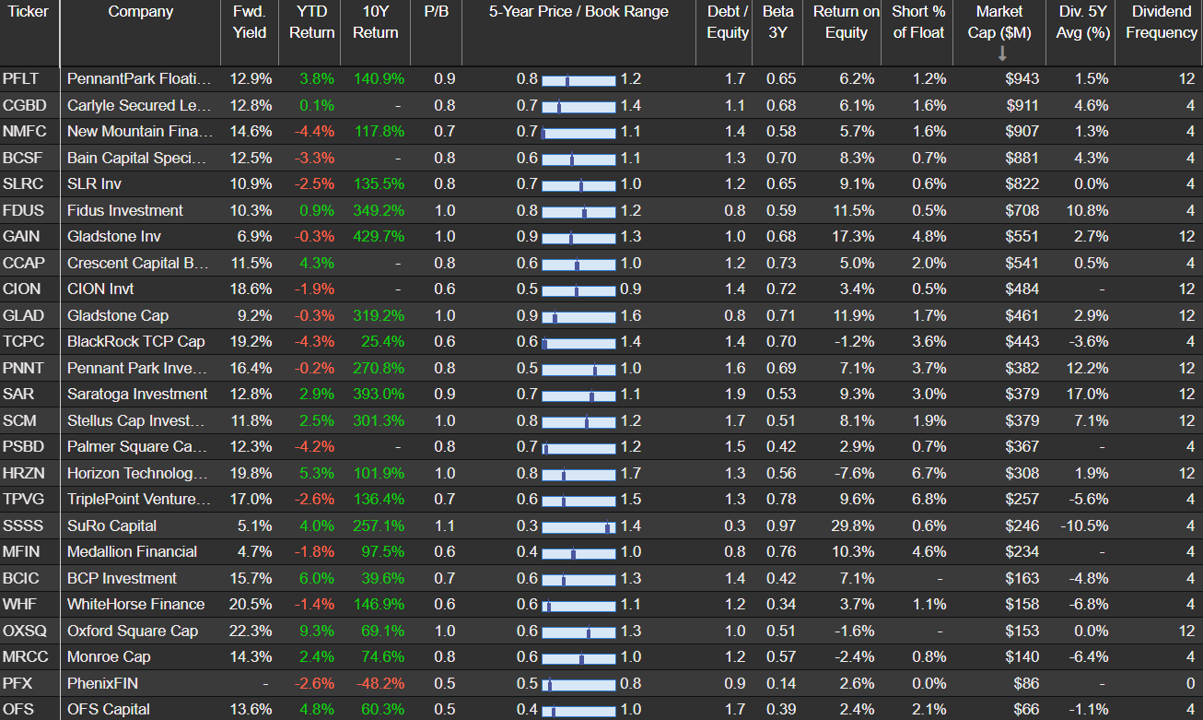
Task: Open the SuRo Capital company name
Action: [x=112, y=525]
